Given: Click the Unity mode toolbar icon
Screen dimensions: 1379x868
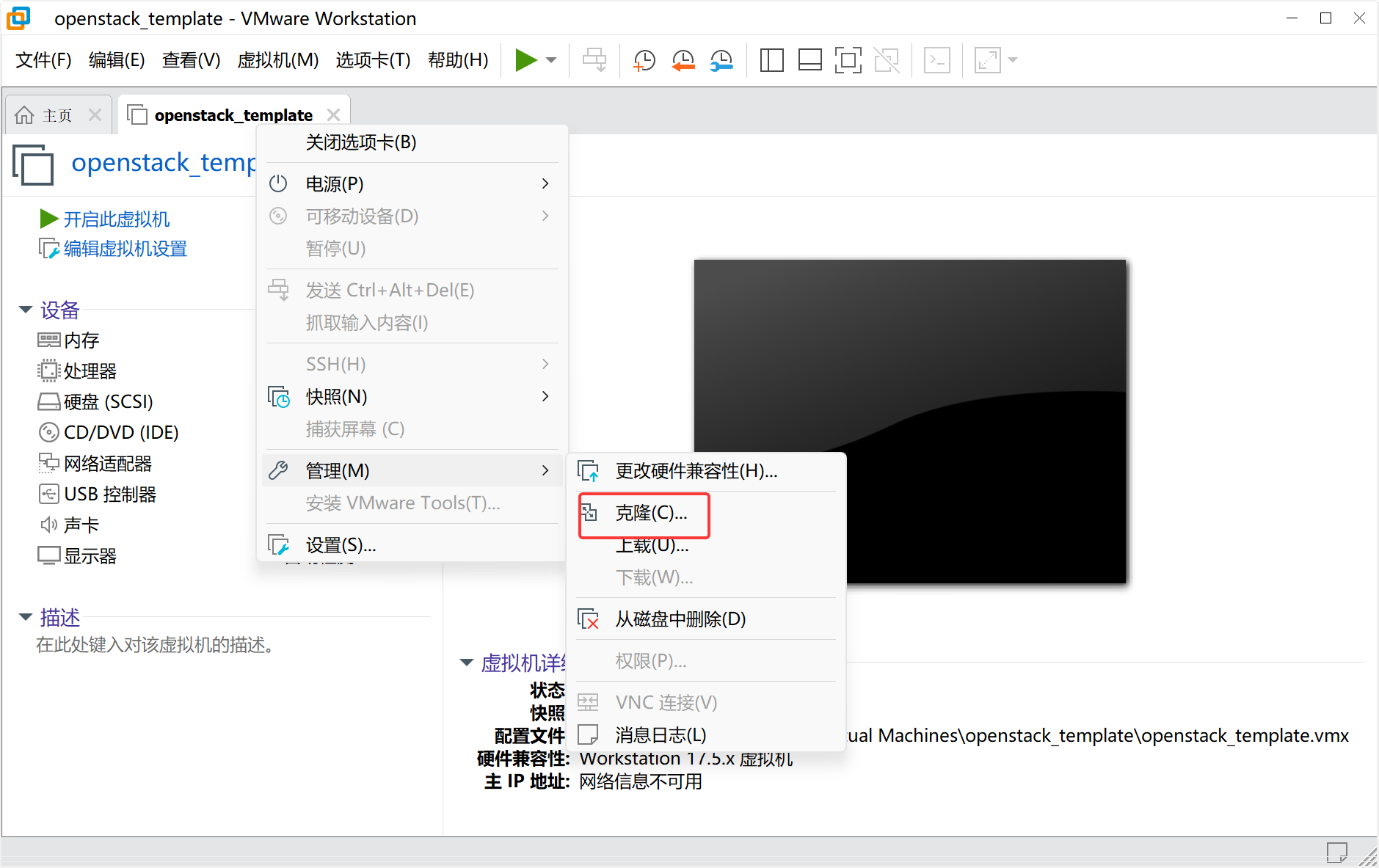Looking at the screenshot, I should pos(887,60).
